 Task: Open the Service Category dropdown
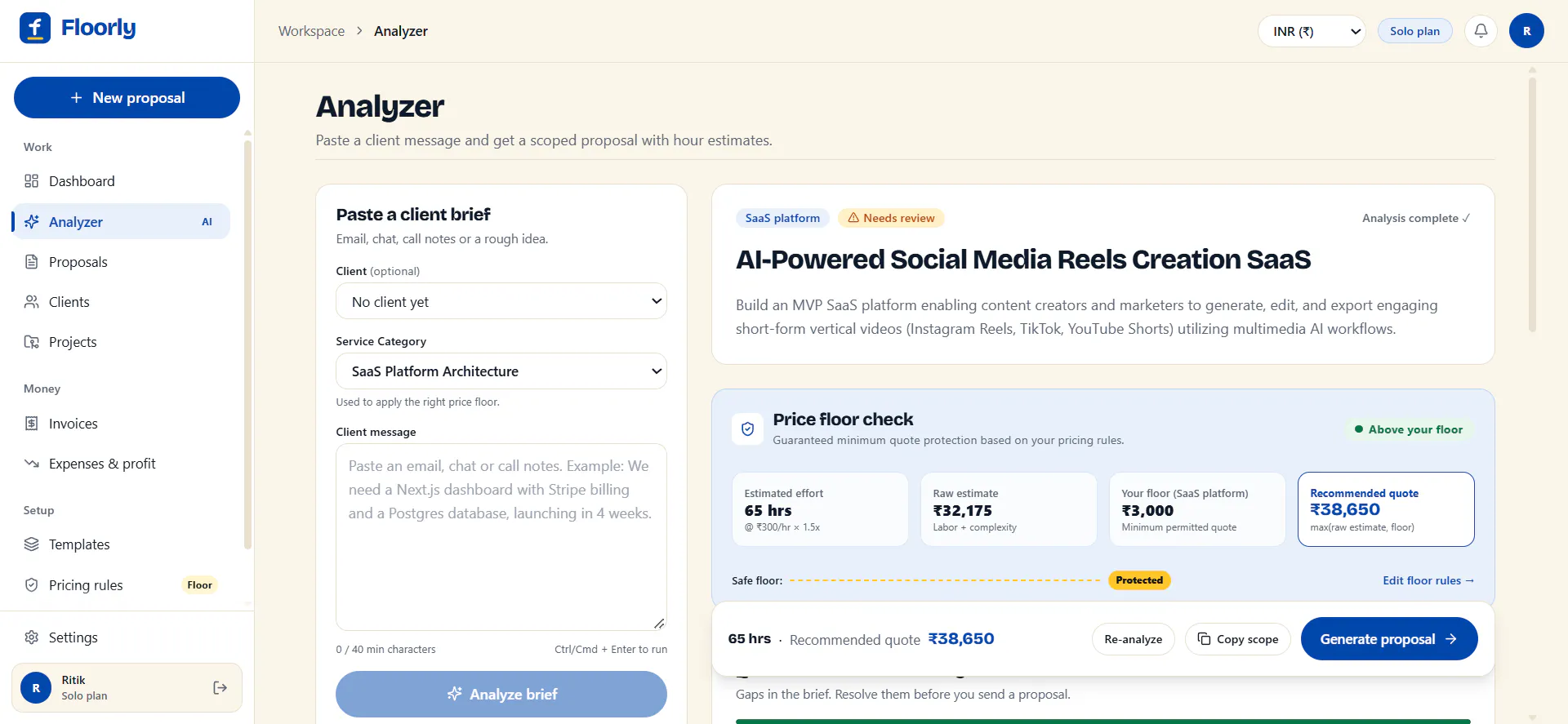[501, 371]
